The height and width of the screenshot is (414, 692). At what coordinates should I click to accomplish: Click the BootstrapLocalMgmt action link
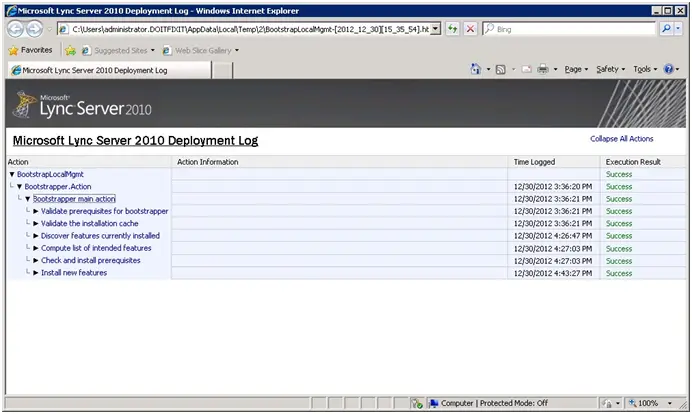coord(50,174)
